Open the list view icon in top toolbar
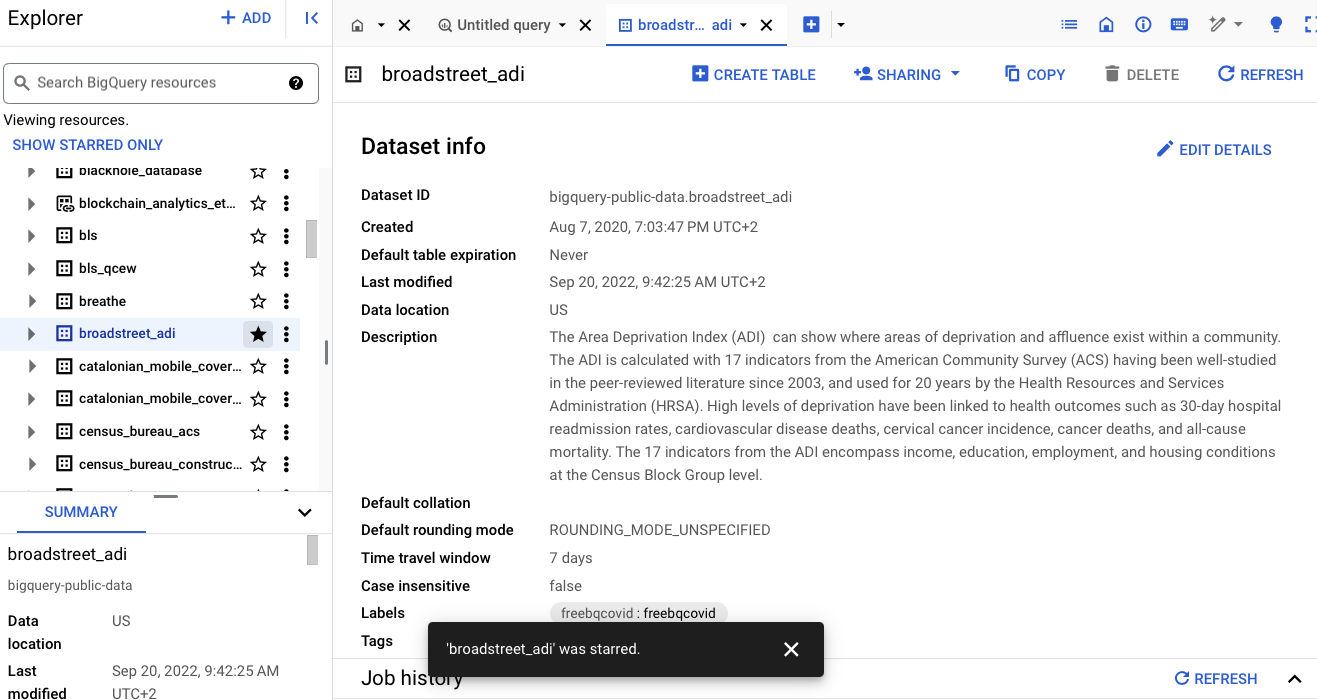Screen dimensions: 1317x700 (1069, 25)
